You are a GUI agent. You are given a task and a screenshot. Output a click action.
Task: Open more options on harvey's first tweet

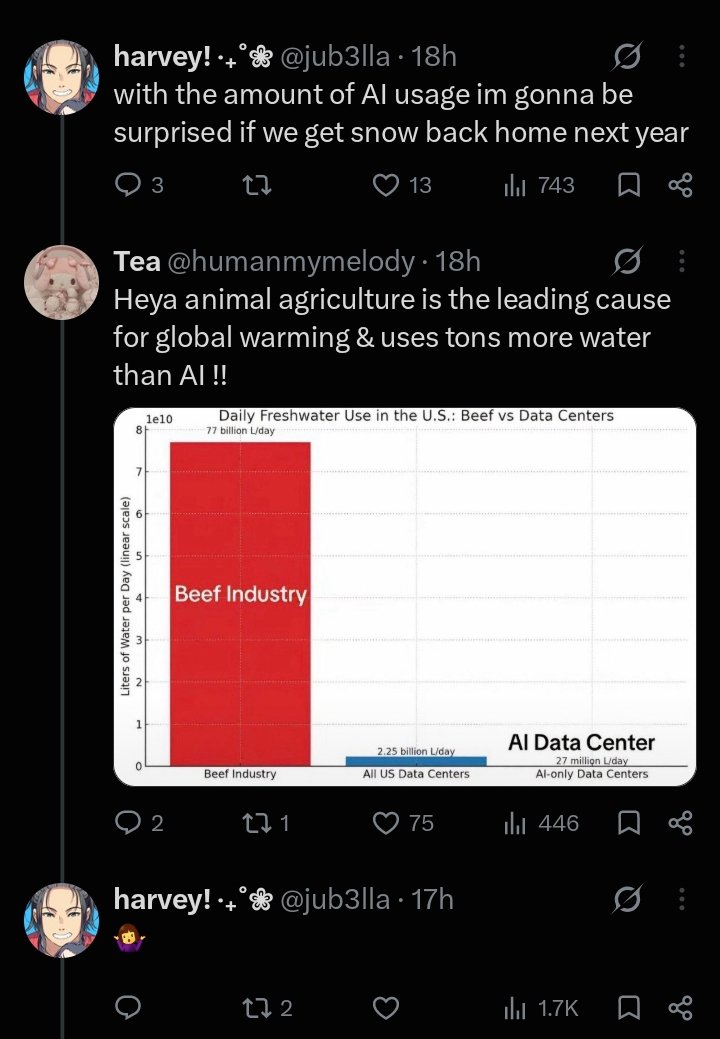682,56
